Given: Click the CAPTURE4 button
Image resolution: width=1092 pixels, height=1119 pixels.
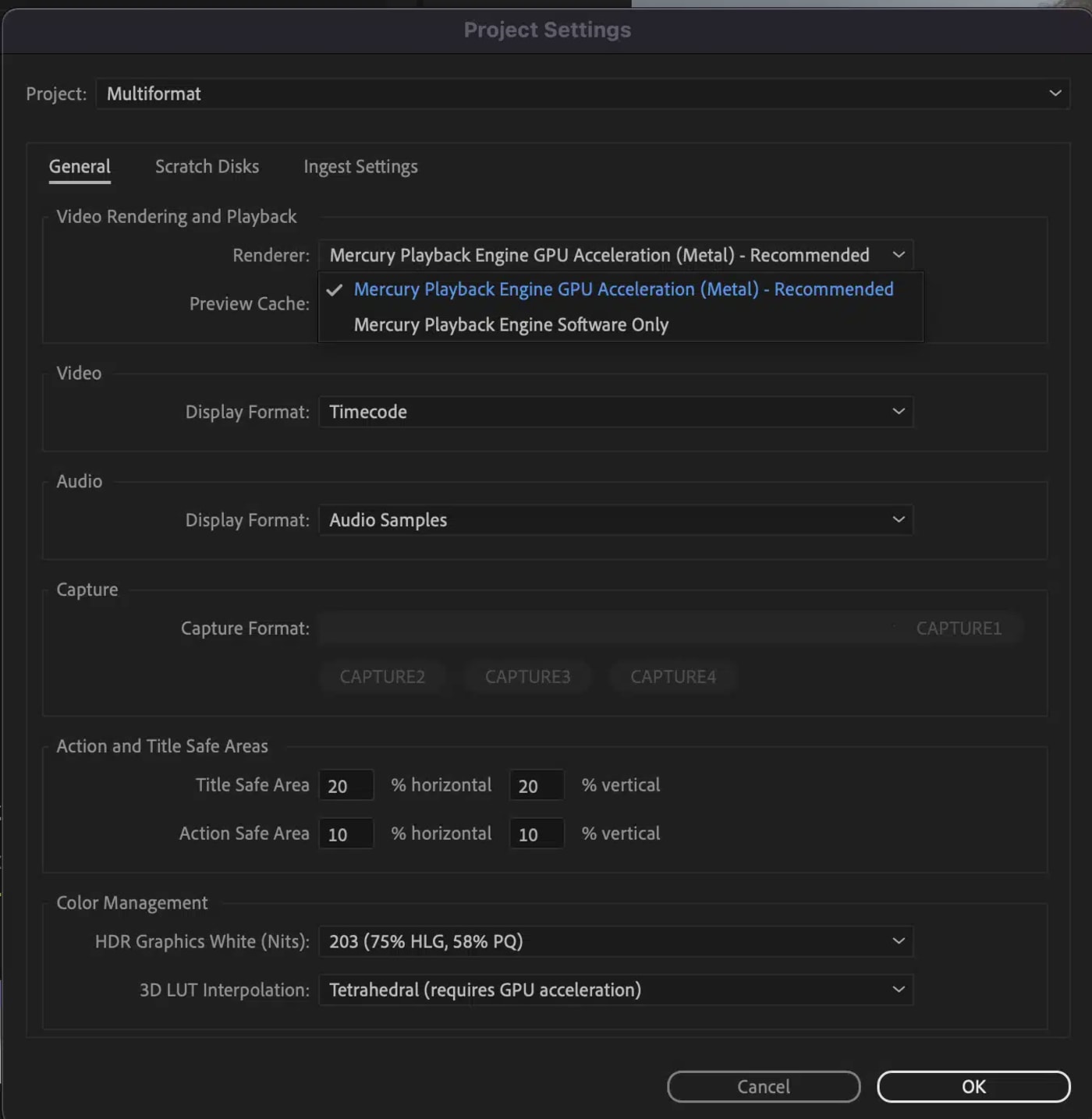Looking at the screenshot, I should click(672, 677).
